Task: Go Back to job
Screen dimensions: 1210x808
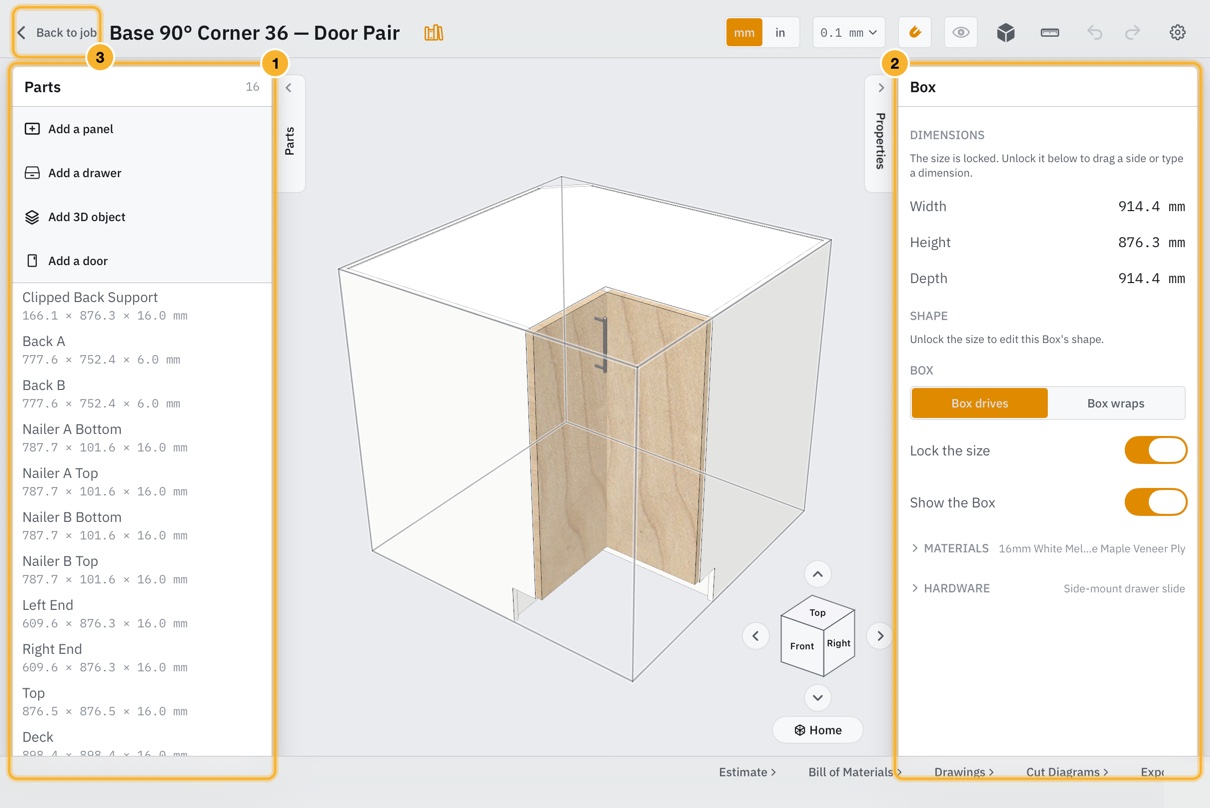Action: click(x=57, y=33)
